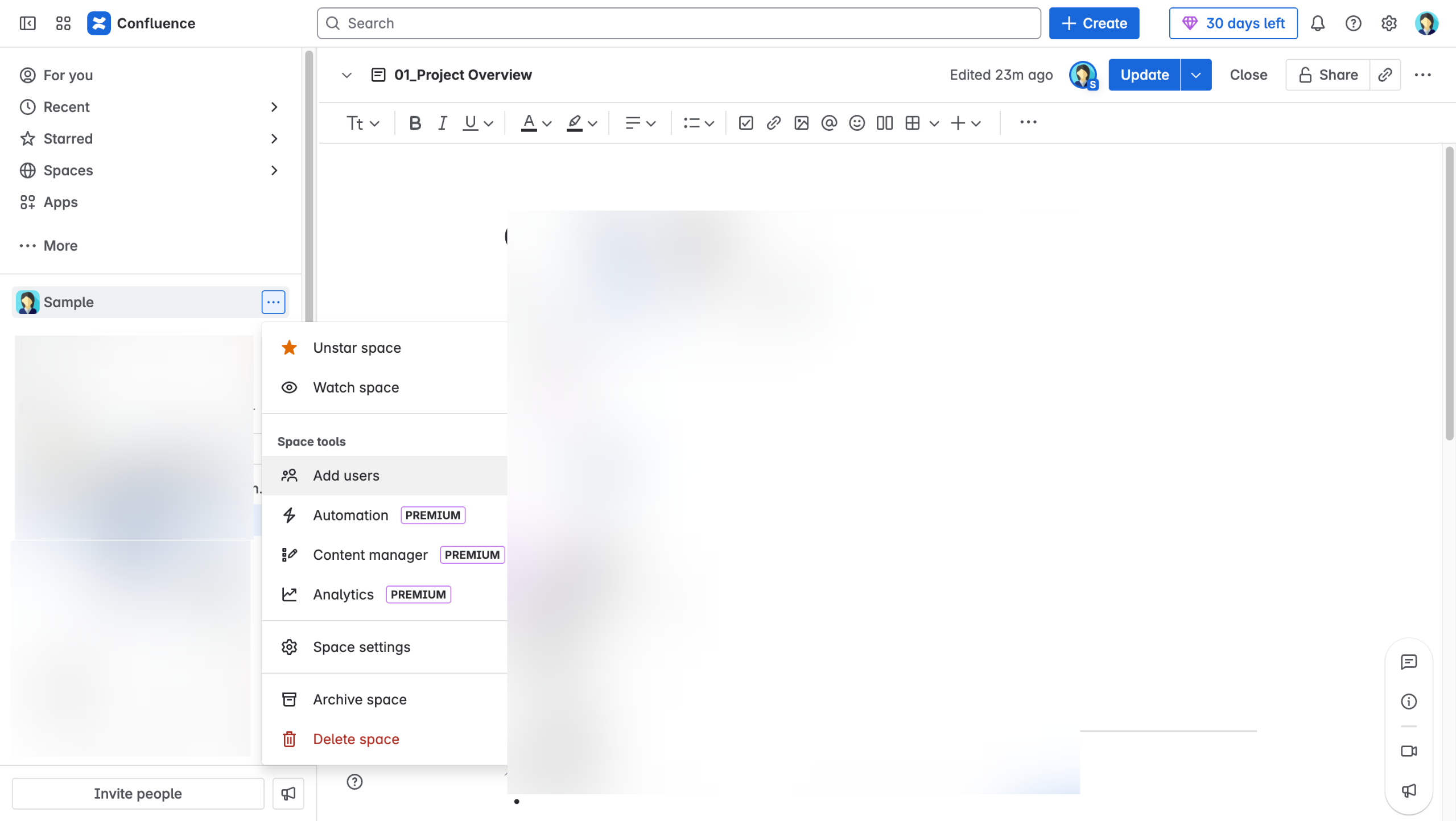Choose Delete space menu entry

click(356, 739)
